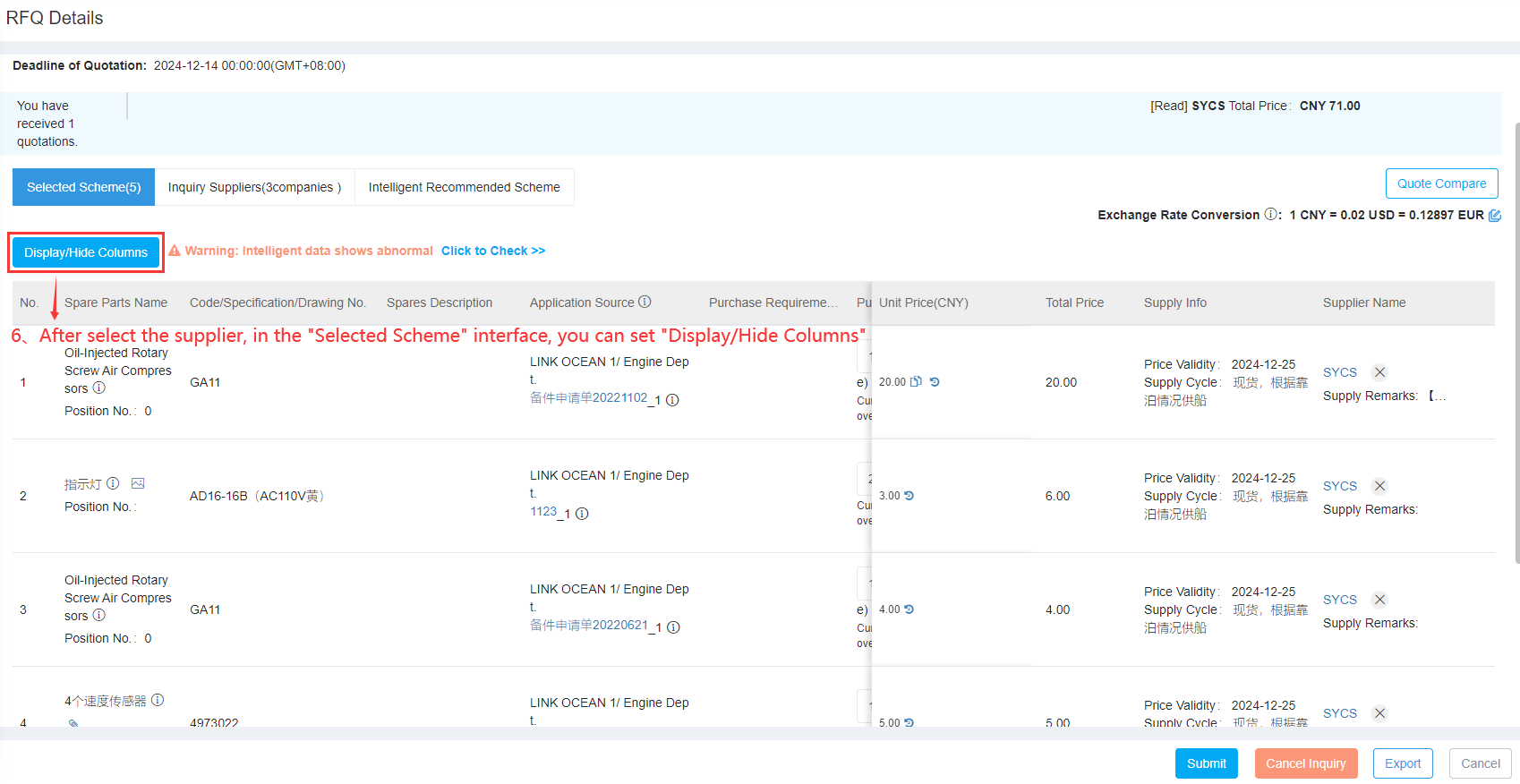Viewport: 1520px width, 784px height.
Task: Click price history icon beside unit price 5.00
Action: pos(909,723)
